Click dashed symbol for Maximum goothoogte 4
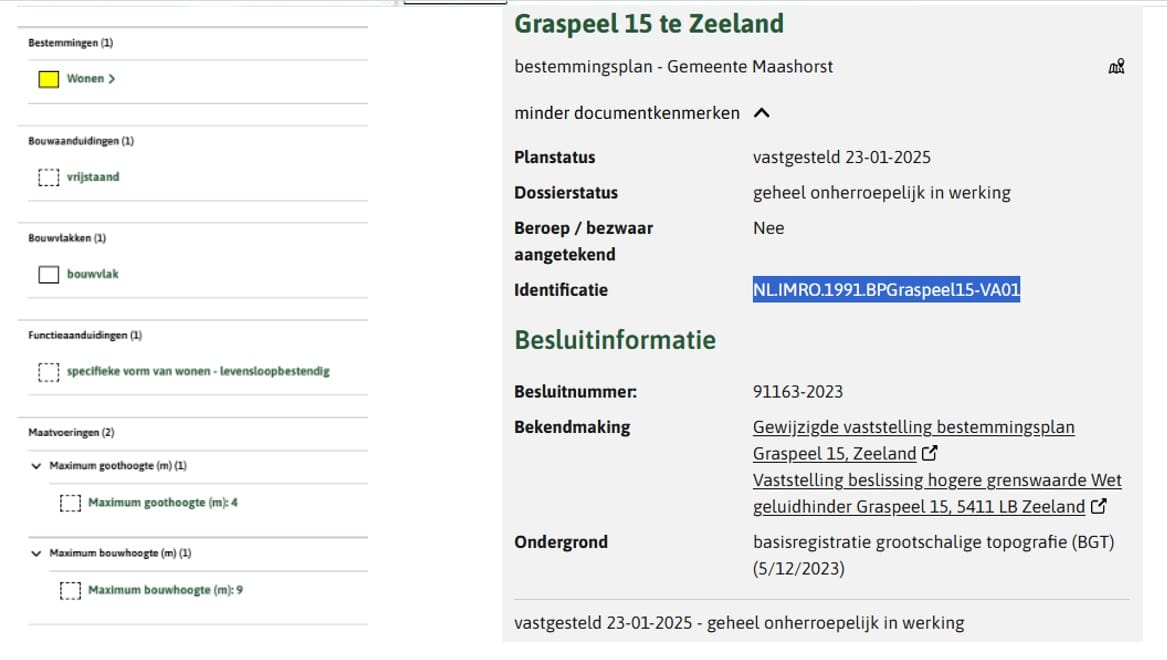This screenshot has height=660, width=1167. [70, 503]
